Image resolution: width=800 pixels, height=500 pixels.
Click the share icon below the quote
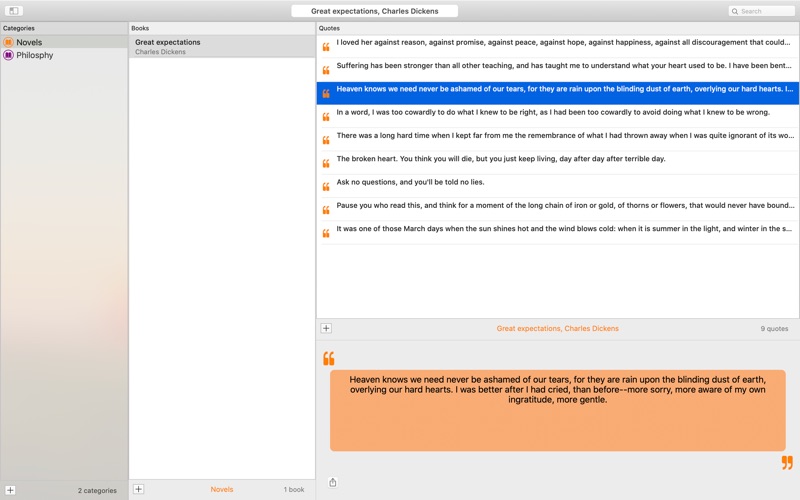point(333,482)
